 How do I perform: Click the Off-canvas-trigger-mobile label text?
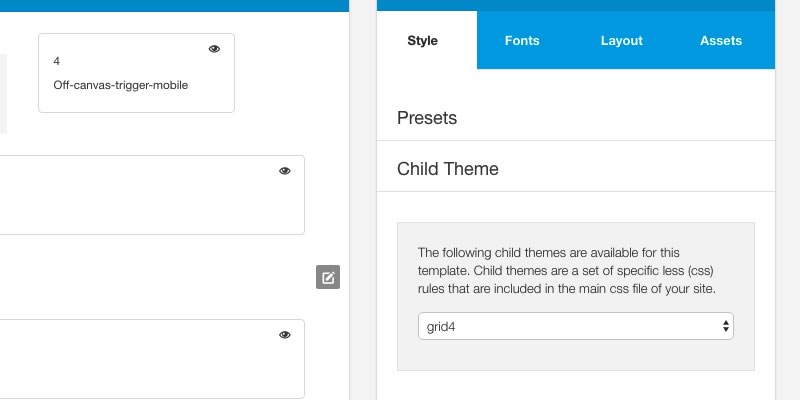pyautogui.click(x=121, y=85)
